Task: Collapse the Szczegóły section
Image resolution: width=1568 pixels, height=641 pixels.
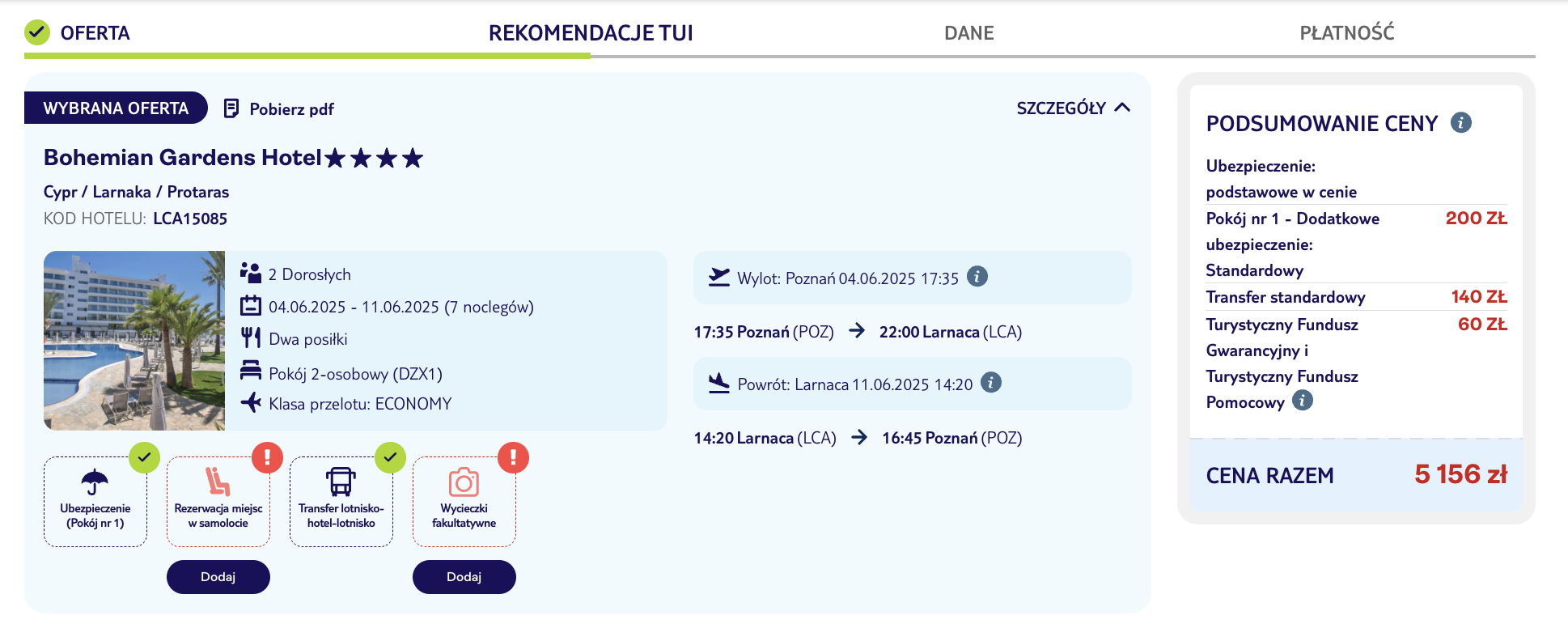Action: (1073, 108)
